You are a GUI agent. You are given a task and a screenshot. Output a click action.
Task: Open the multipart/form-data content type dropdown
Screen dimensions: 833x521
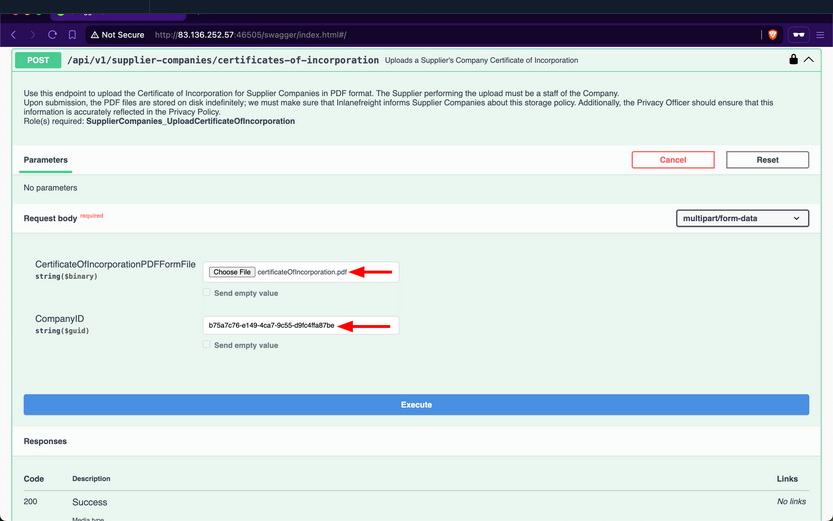click(x=742, y=218)
